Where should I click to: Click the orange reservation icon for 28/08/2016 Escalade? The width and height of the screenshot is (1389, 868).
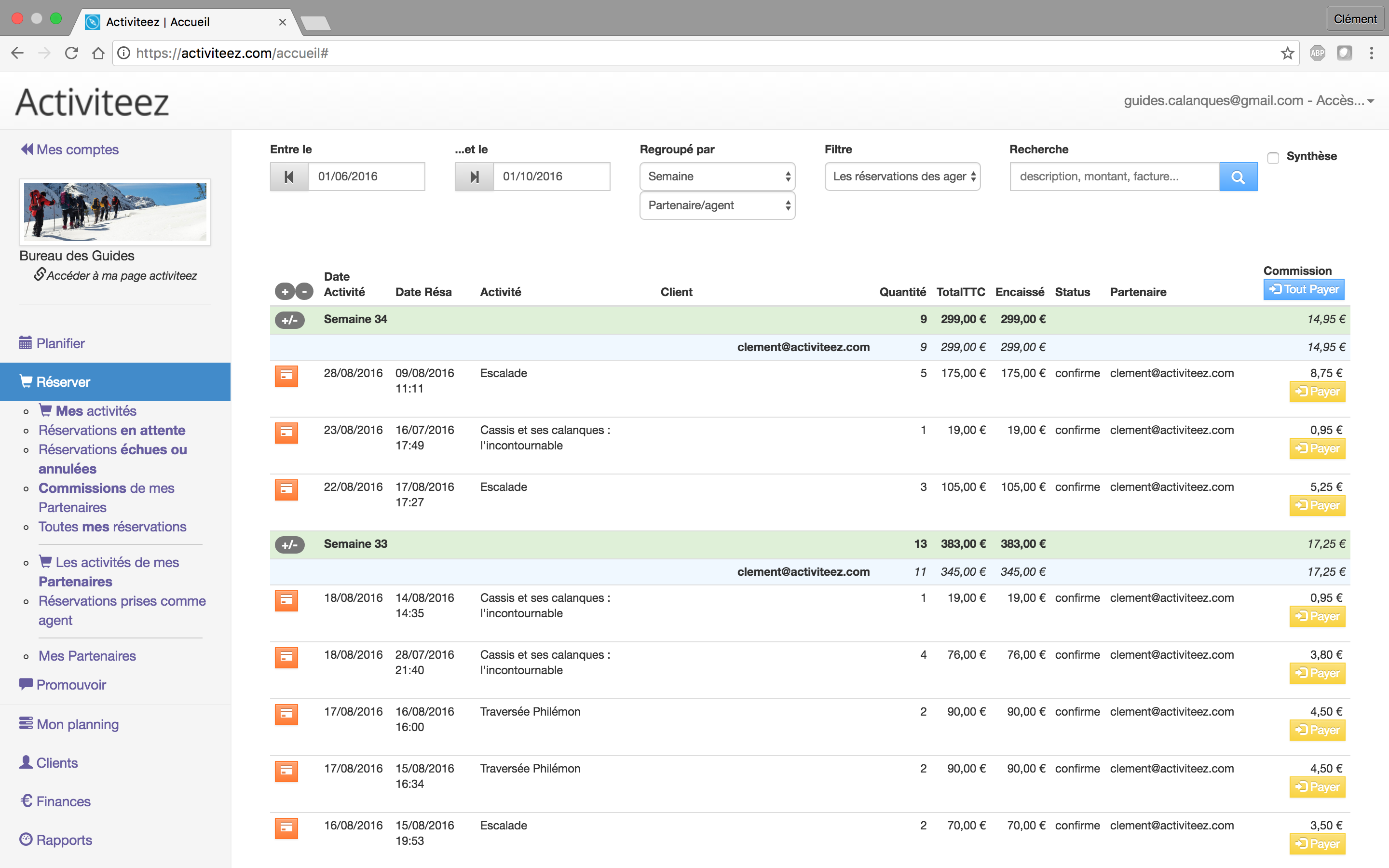[x=286, y=376]
